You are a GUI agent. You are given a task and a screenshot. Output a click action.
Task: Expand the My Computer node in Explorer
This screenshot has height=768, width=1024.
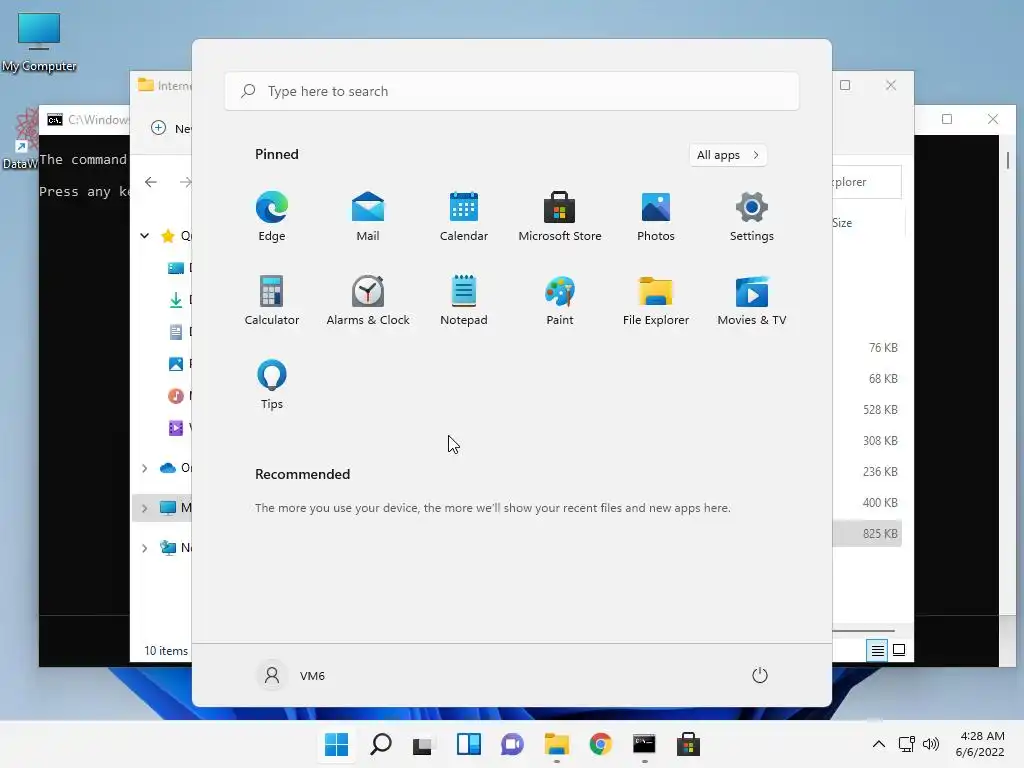pos(144,508)
